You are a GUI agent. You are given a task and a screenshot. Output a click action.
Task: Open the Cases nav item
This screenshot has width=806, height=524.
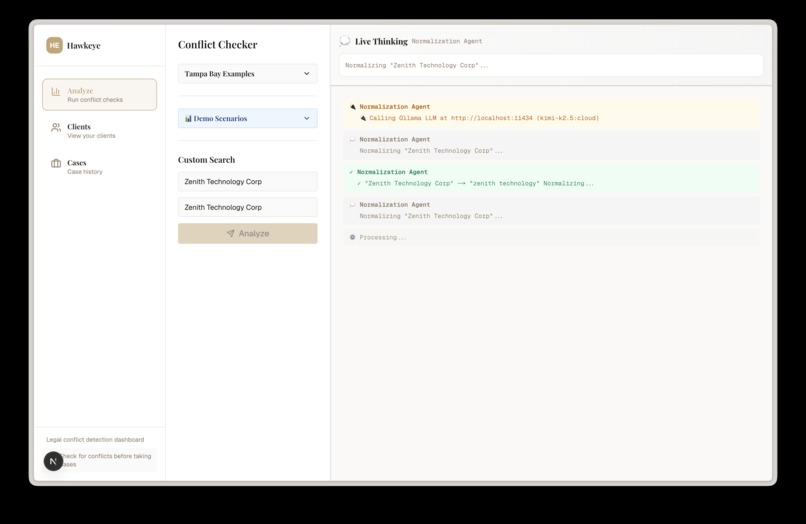pos(99,167)
